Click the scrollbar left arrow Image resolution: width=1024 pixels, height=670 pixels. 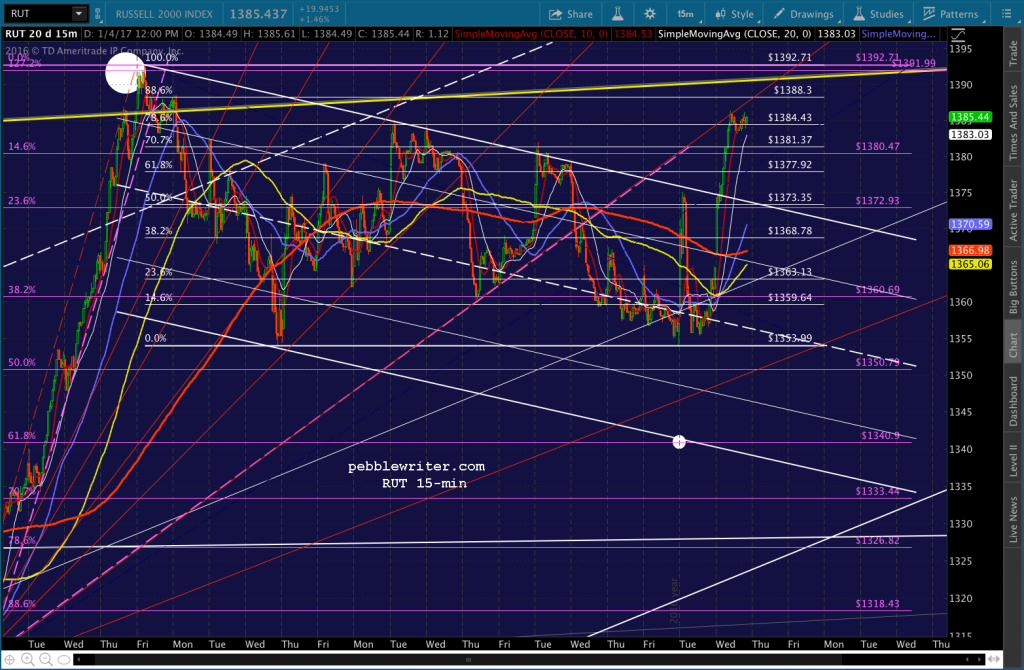(79, 660)
